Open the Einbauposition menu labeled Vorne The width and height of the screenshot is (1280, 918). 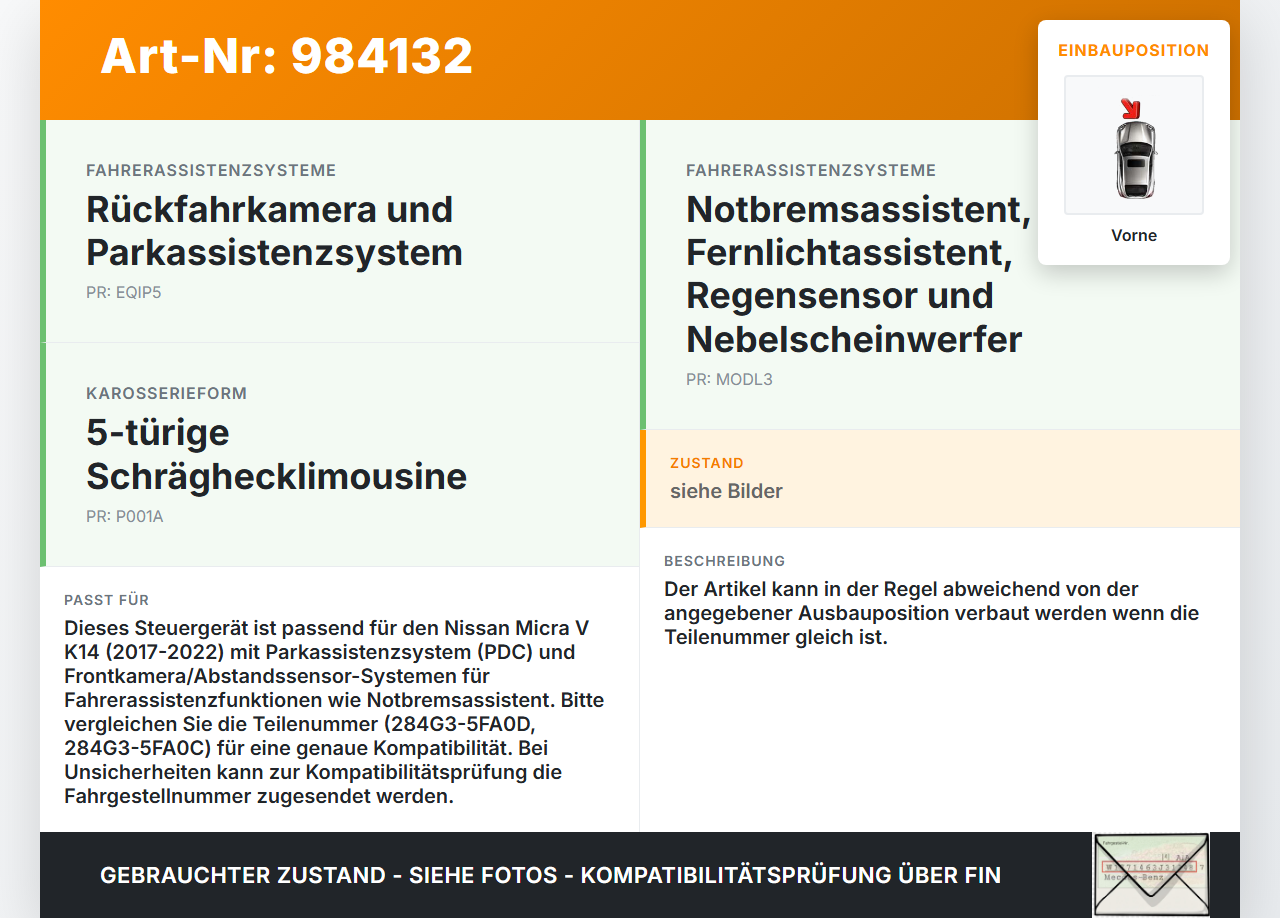coord(1133,235)
